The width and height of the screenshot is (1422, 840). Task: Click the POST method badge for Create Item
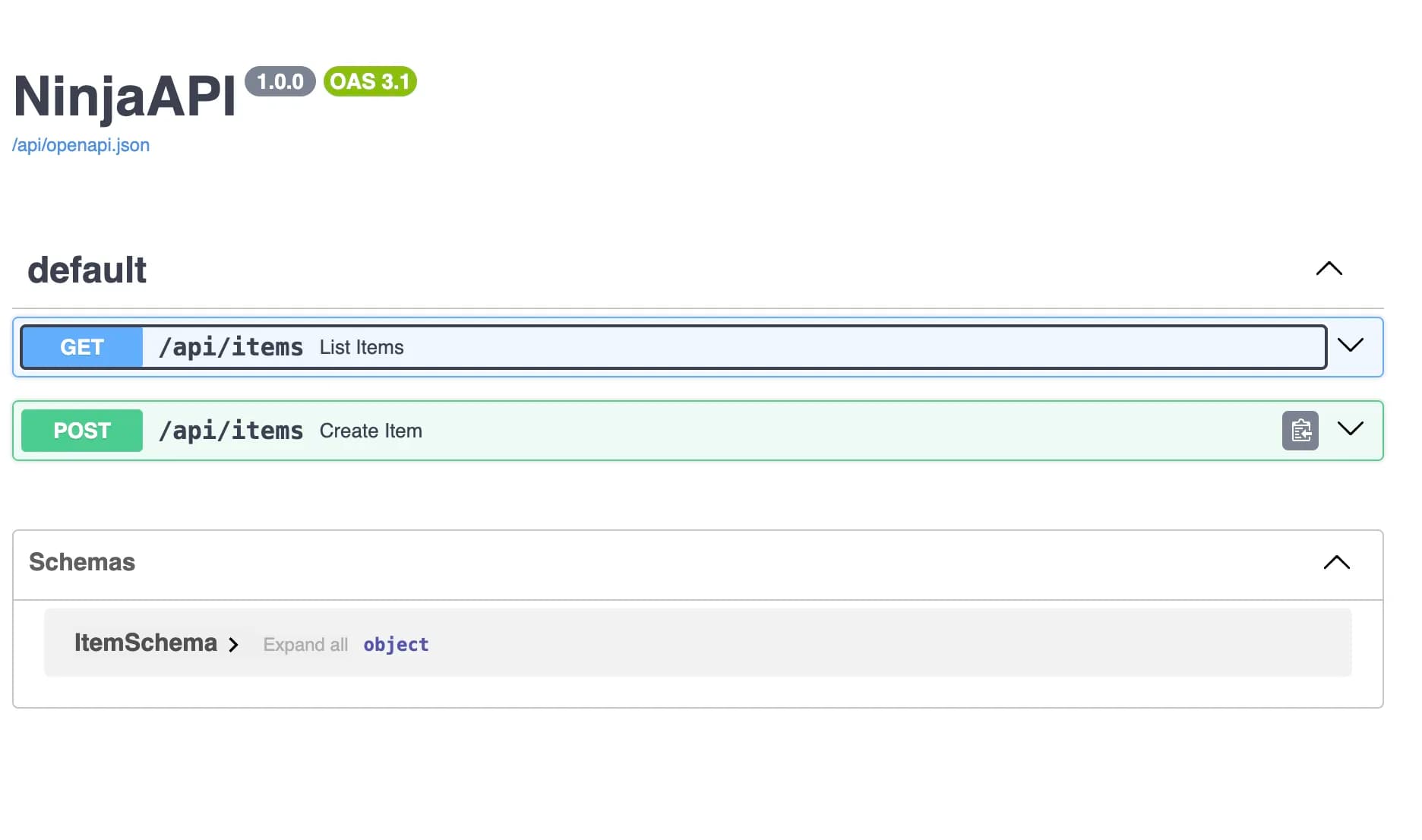pyautogui.click(x=82, y=431)
